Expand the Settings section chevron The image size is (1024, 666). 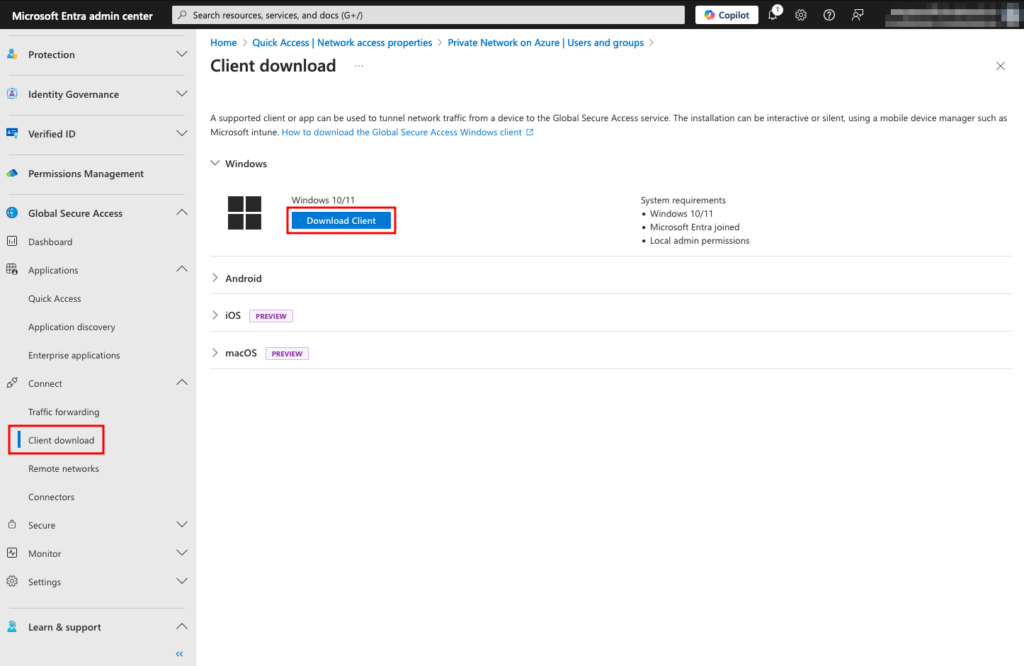click(182, 581)
